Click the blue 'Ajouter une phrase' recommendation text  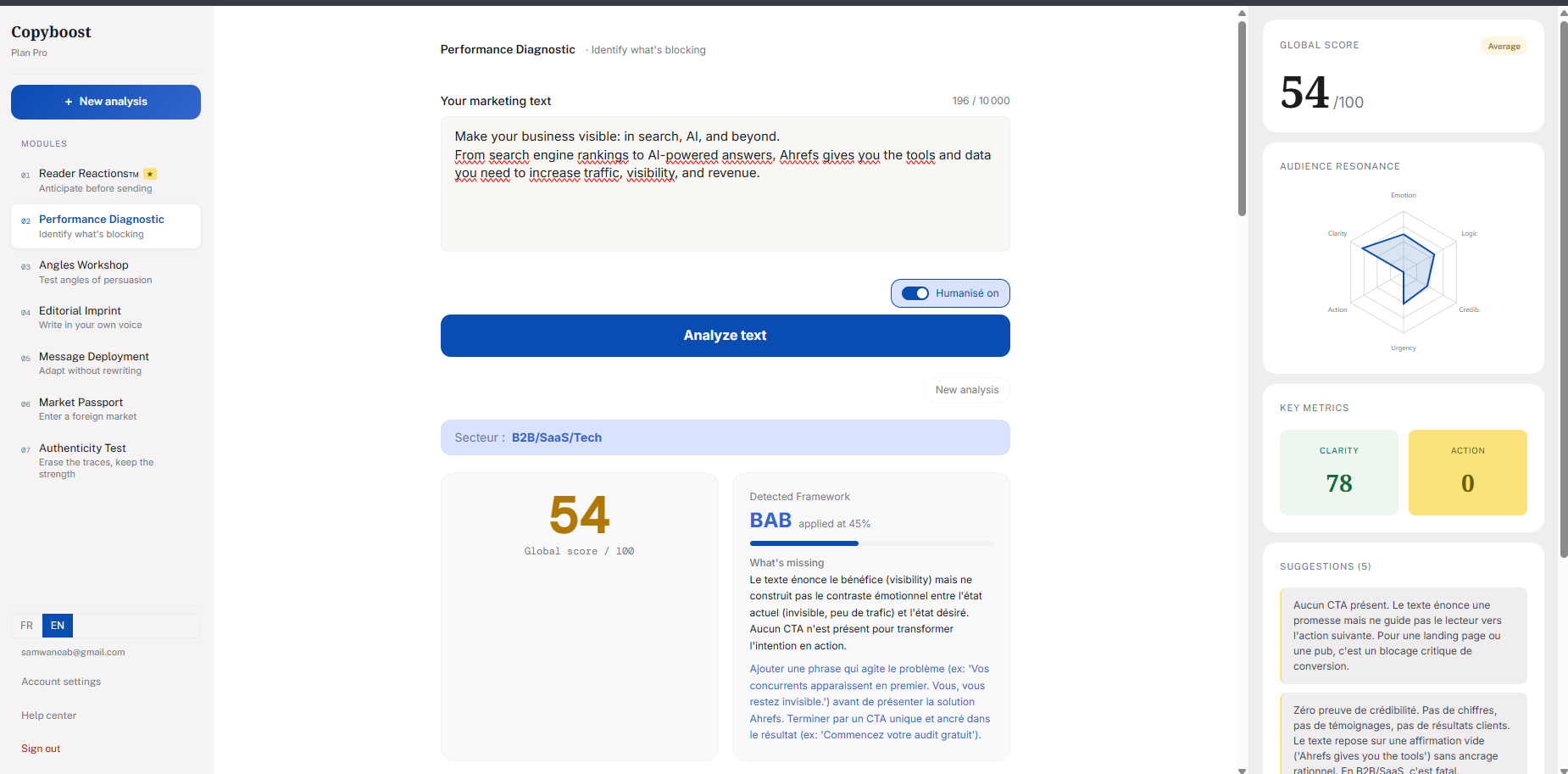point(870,702)
